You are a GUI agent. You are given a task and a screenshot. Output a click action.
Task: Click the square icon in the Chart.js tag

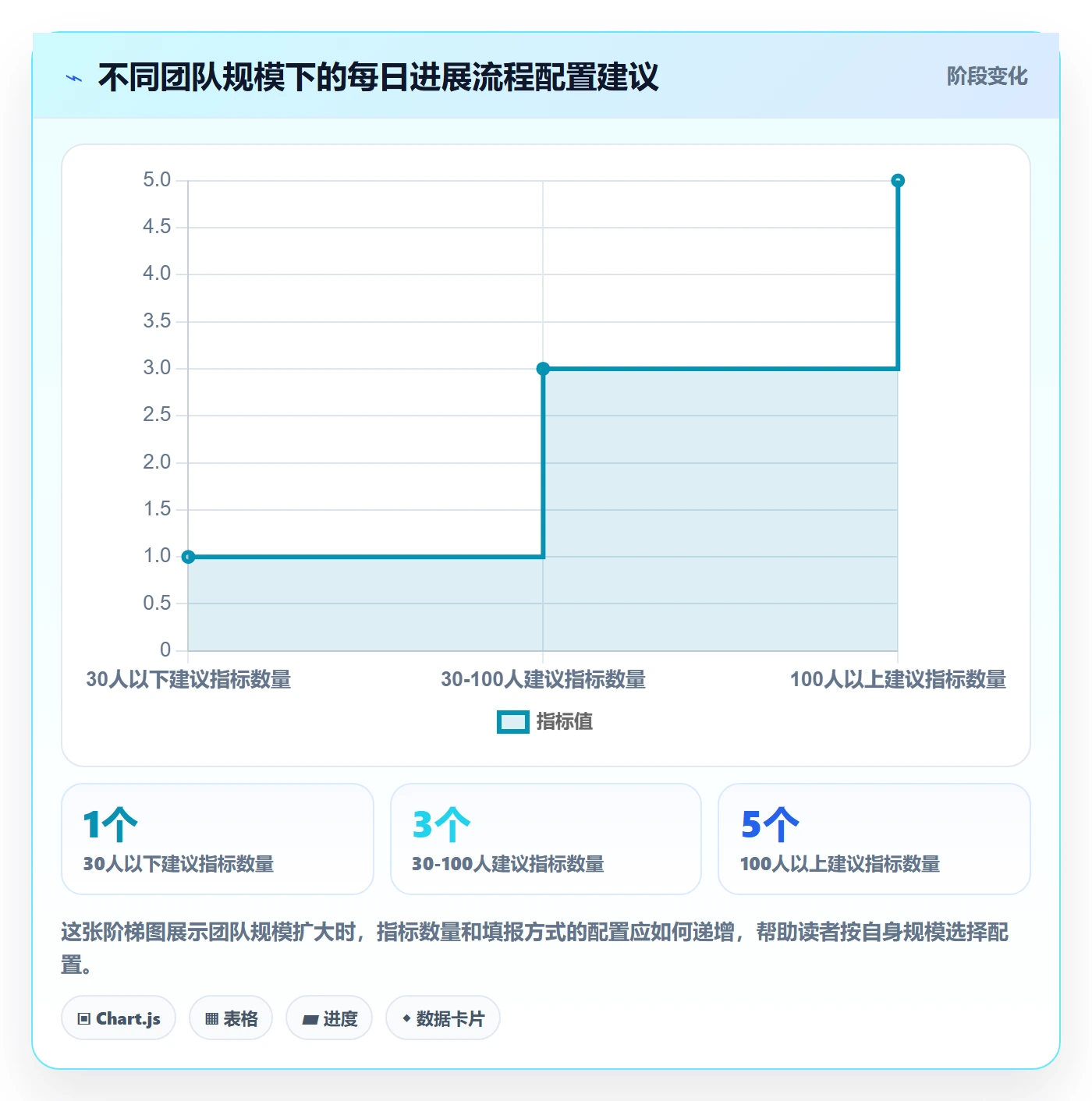click(x=84, y=1019)
